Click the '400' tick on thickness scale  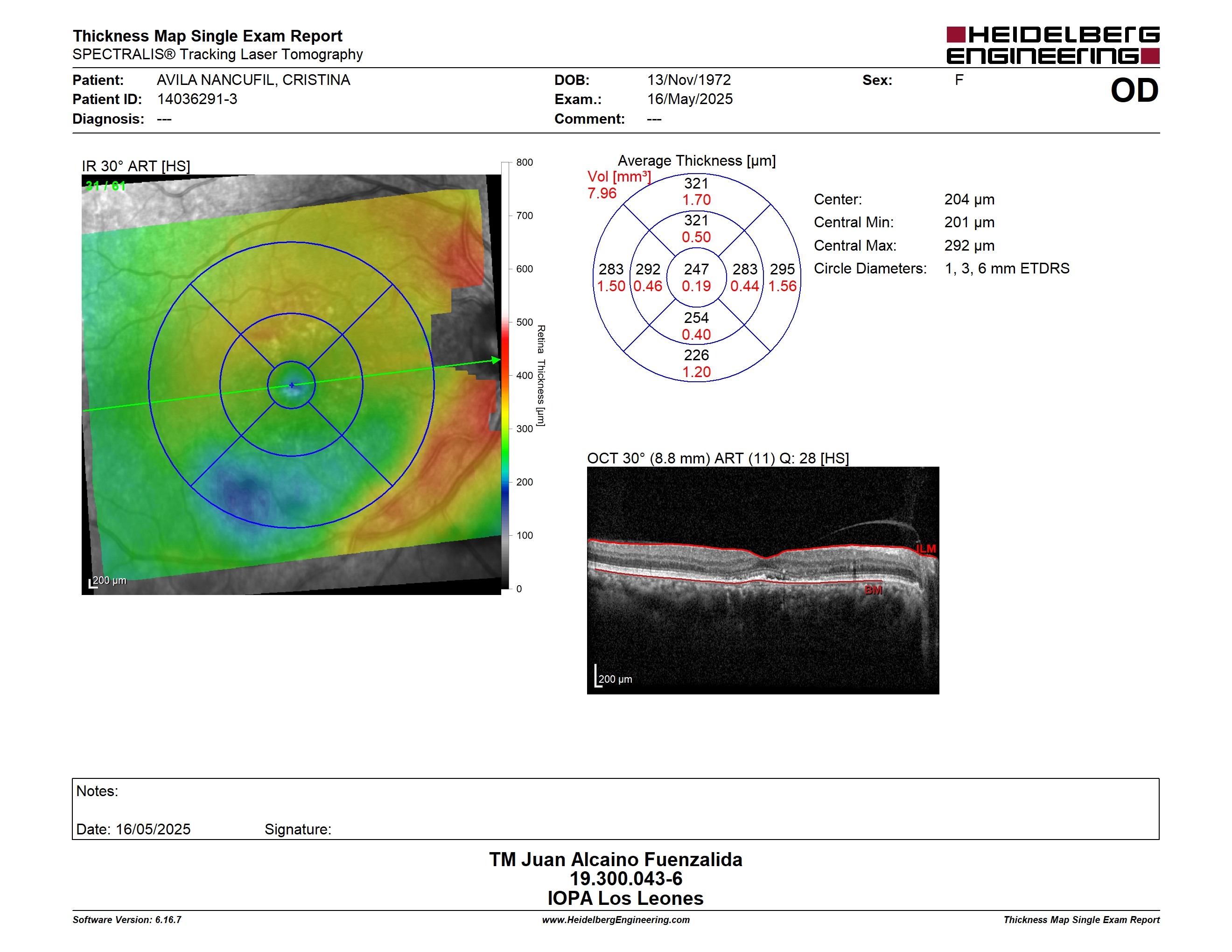click(x=524, y=376)
